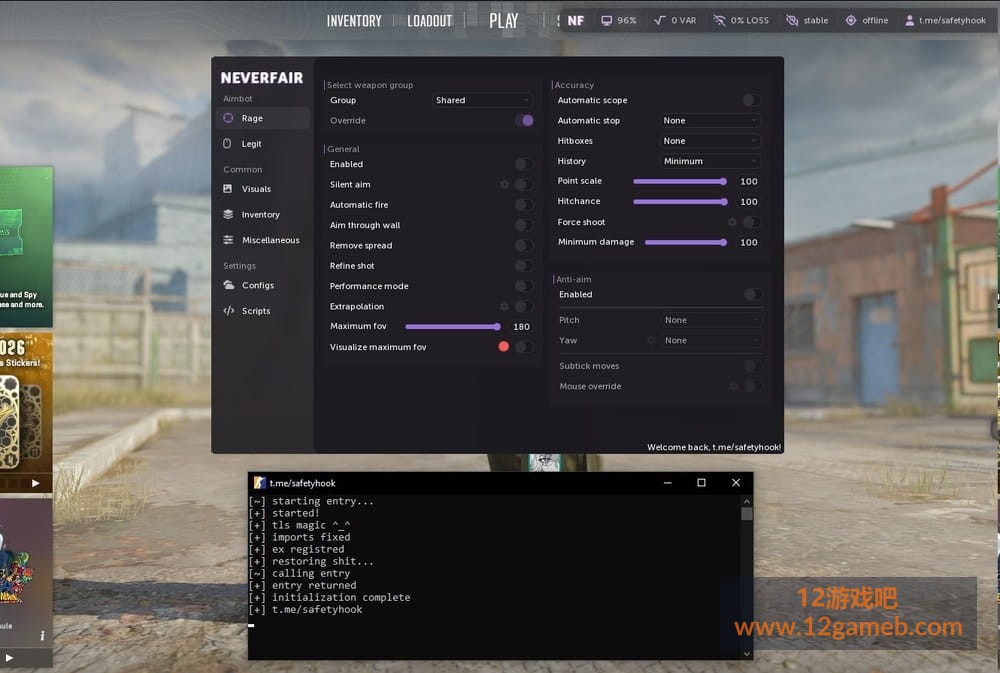Click the info icon on the left banner
1000x673 pixels.
click(42, 635)
